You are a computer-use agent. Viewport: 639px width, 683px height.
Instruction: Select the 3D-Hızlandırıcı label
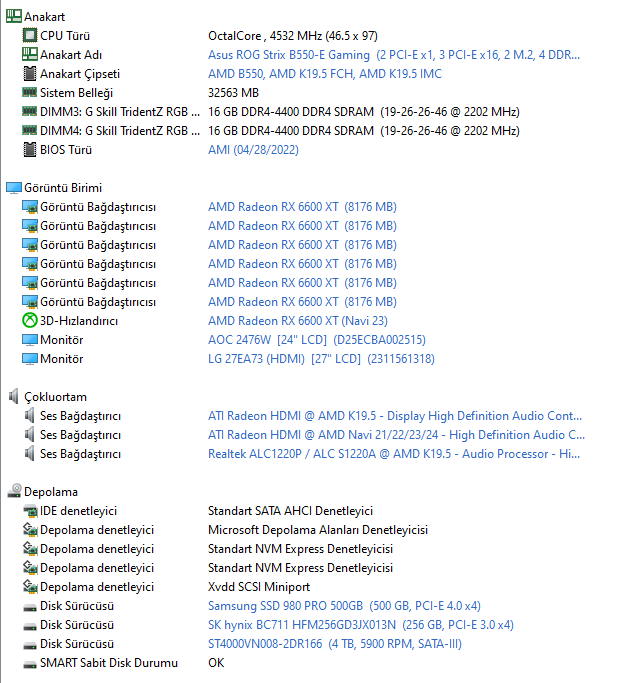79,321
